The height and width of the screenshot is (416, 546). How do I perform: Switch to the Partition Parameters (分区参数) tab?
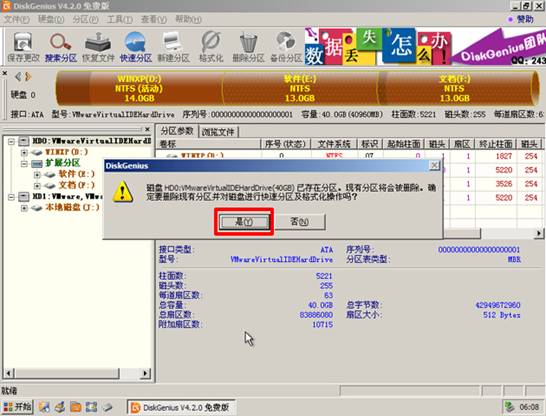[x=177, y=131]
